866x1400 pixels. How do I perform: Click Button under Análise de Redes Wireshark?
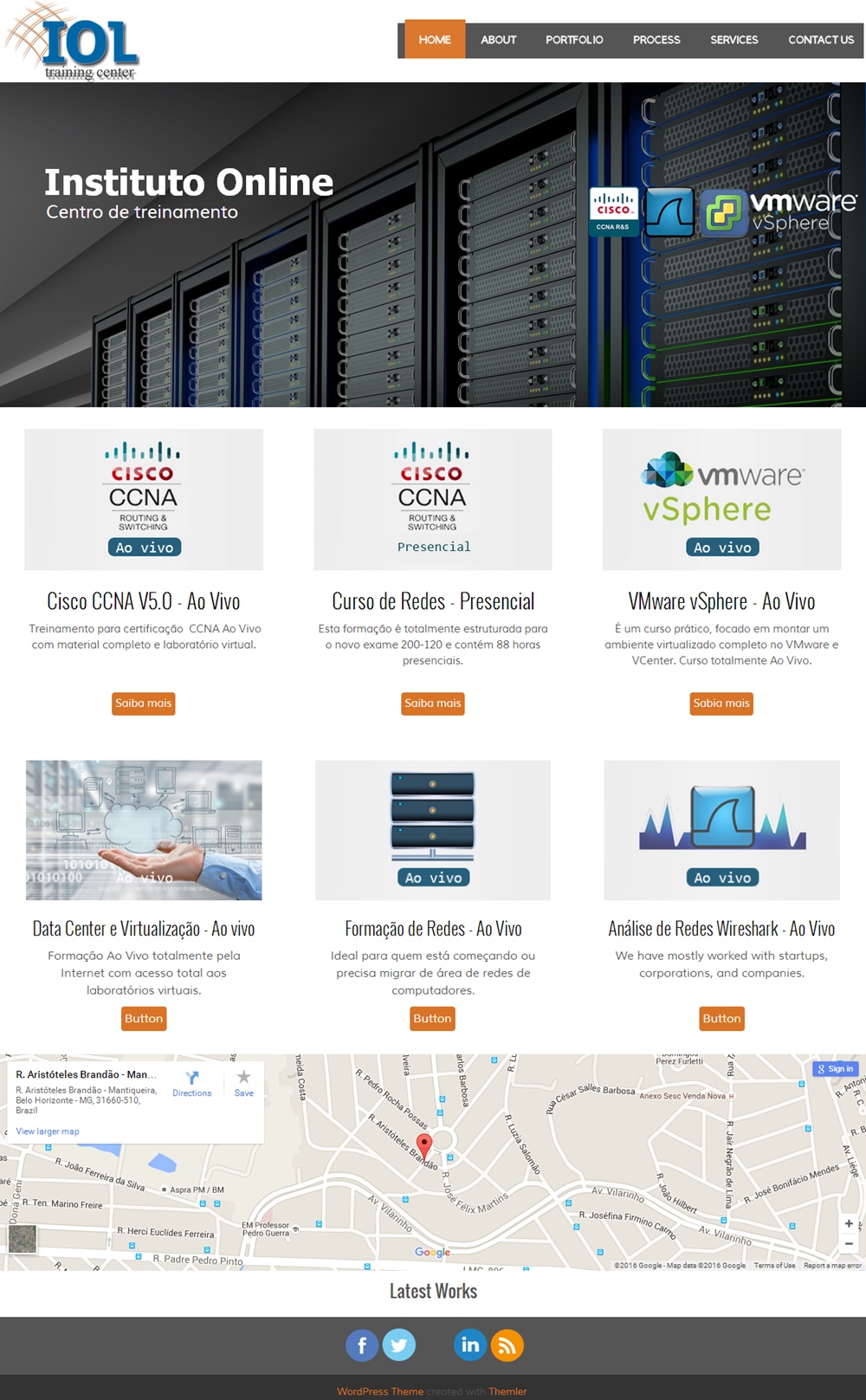[721, 1019]
